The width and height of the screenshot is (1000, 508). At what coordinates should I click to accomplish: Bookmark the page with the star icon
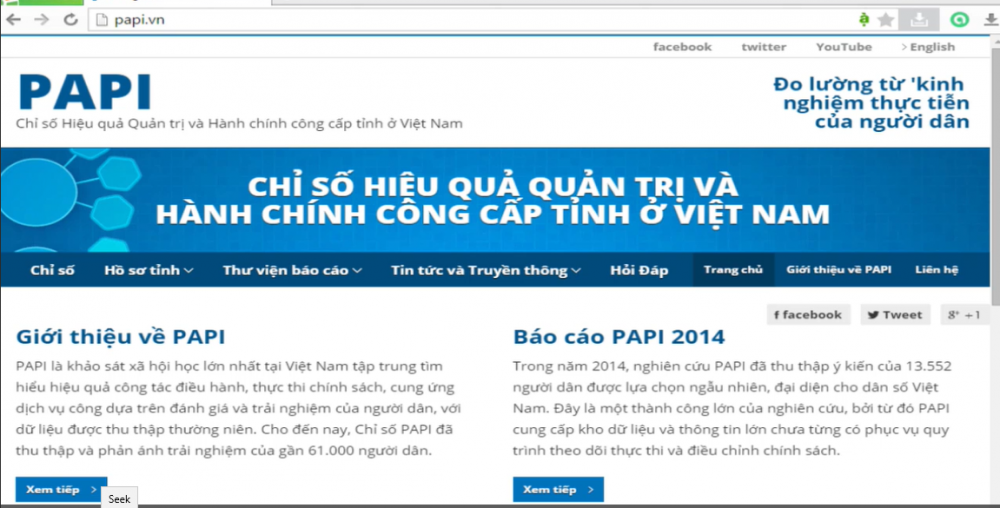[x=885, y=20]
